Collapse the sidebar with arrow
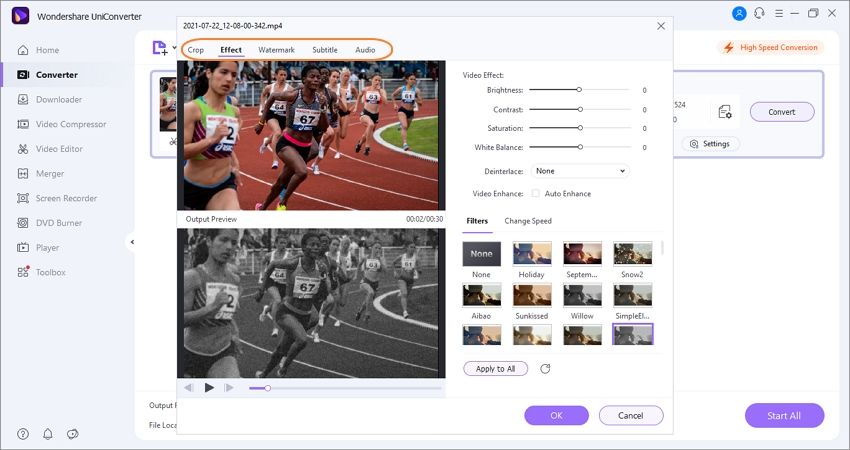This screenshot has height=450, width=850. 132,242
